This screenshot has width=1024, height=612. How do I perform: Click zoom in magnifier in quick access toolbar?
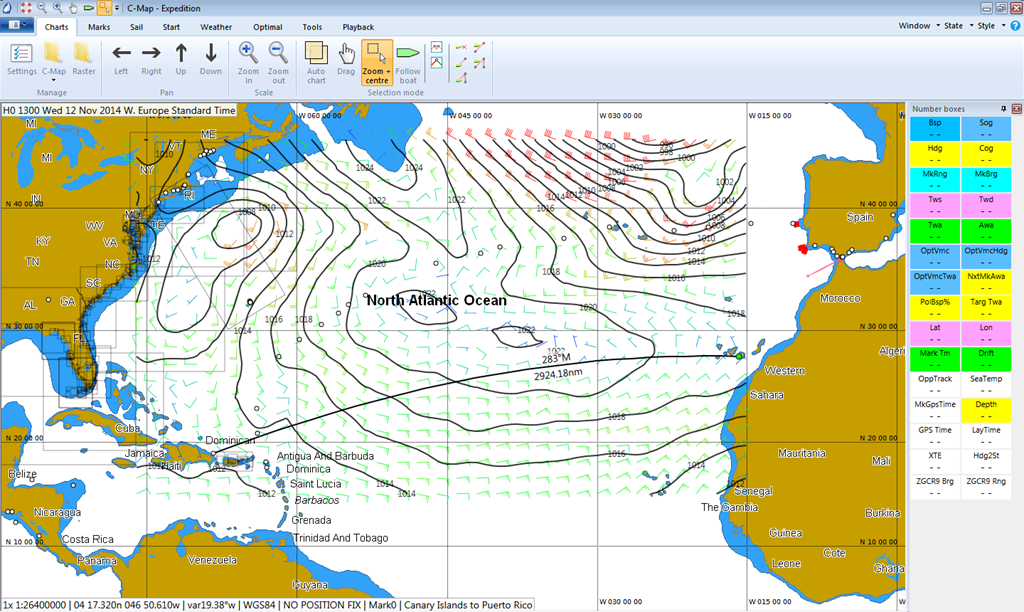coord(57,8)
